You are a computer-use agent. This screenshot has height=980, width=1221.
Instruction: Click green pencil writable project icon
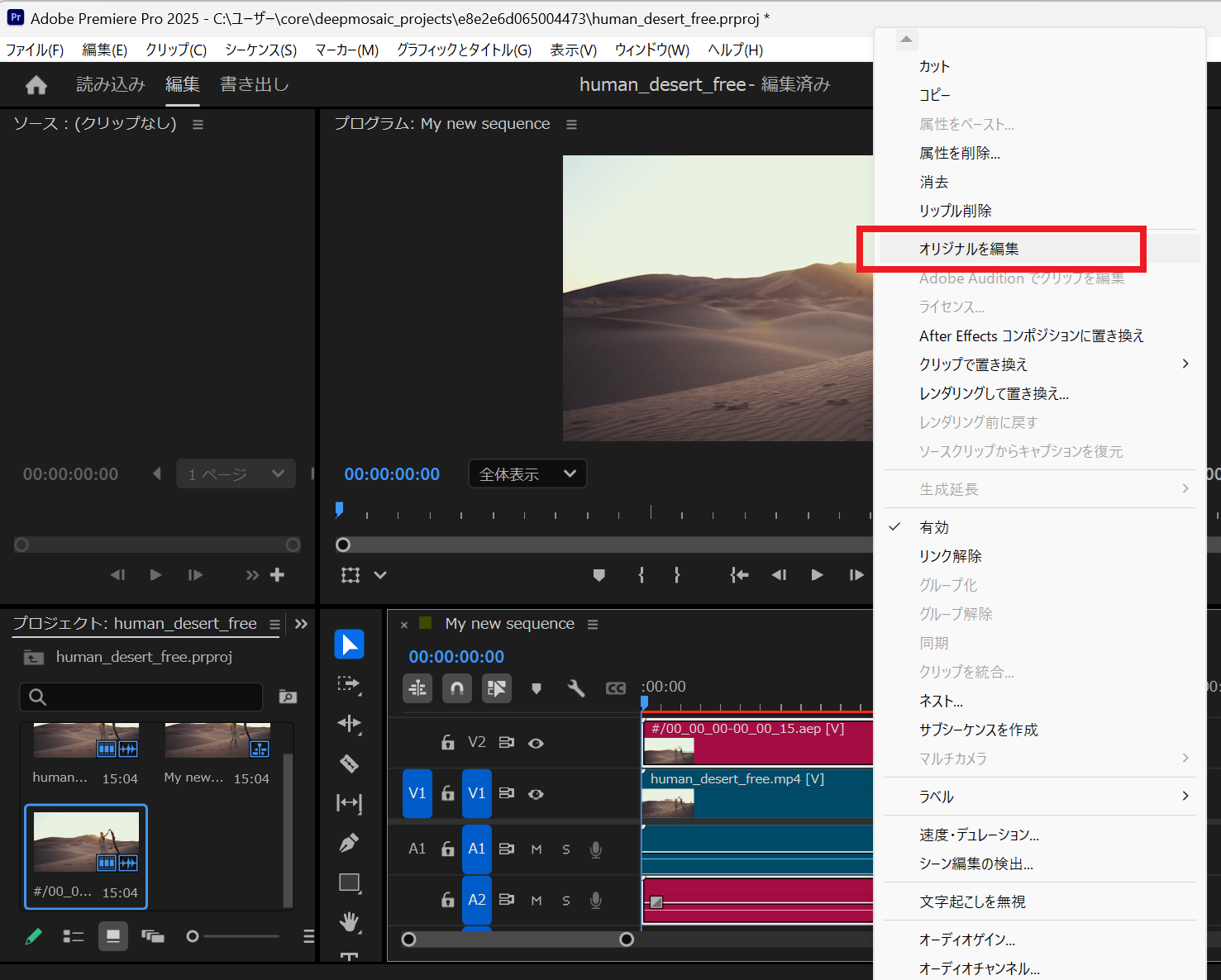34,936
